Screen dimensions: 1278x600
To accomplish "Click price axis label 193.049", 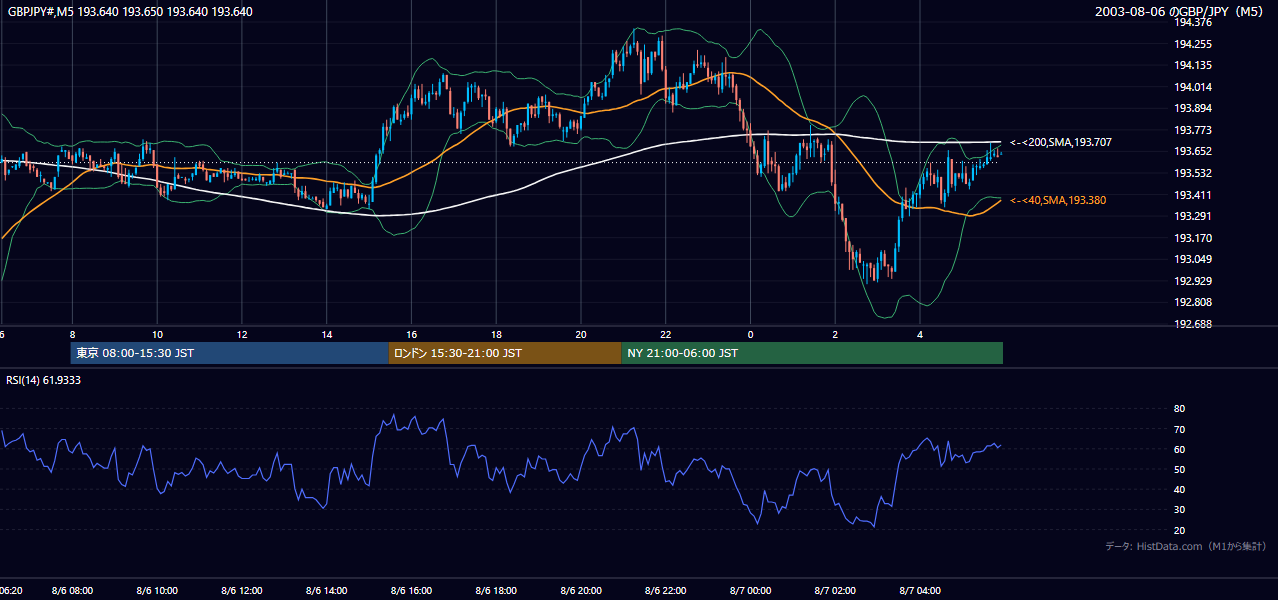I will 1193,259.
